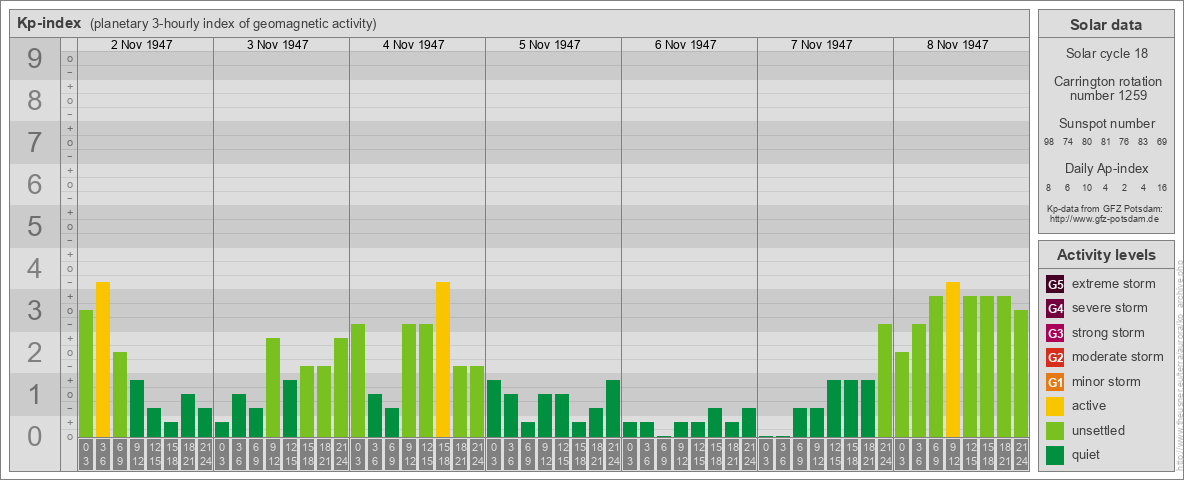Click the '9 12' time label under 5 Nov
1184x480 pixels.
(544, 454)
